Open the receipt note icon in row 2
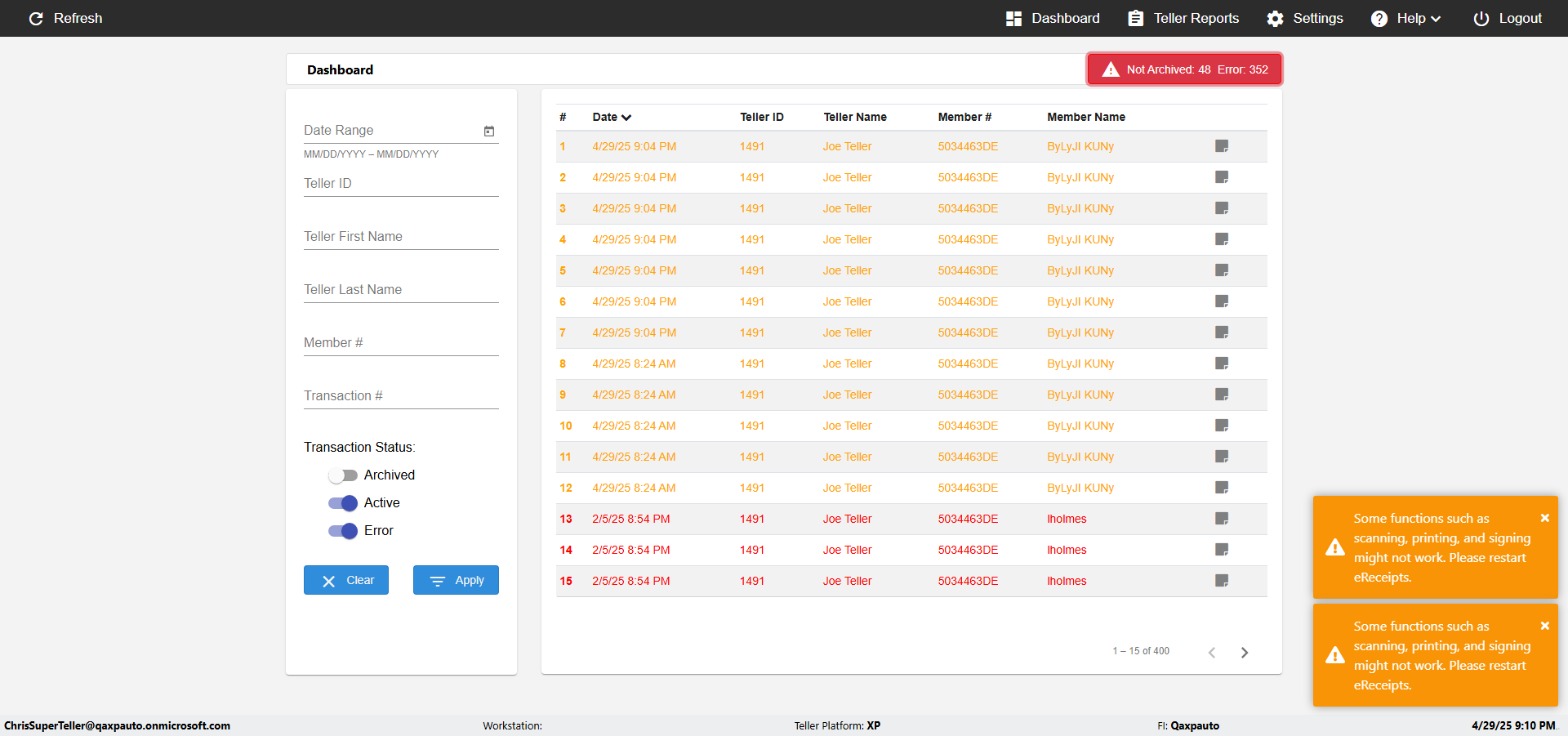The height and width of the screenshot is (736, 1568). 1222,177
